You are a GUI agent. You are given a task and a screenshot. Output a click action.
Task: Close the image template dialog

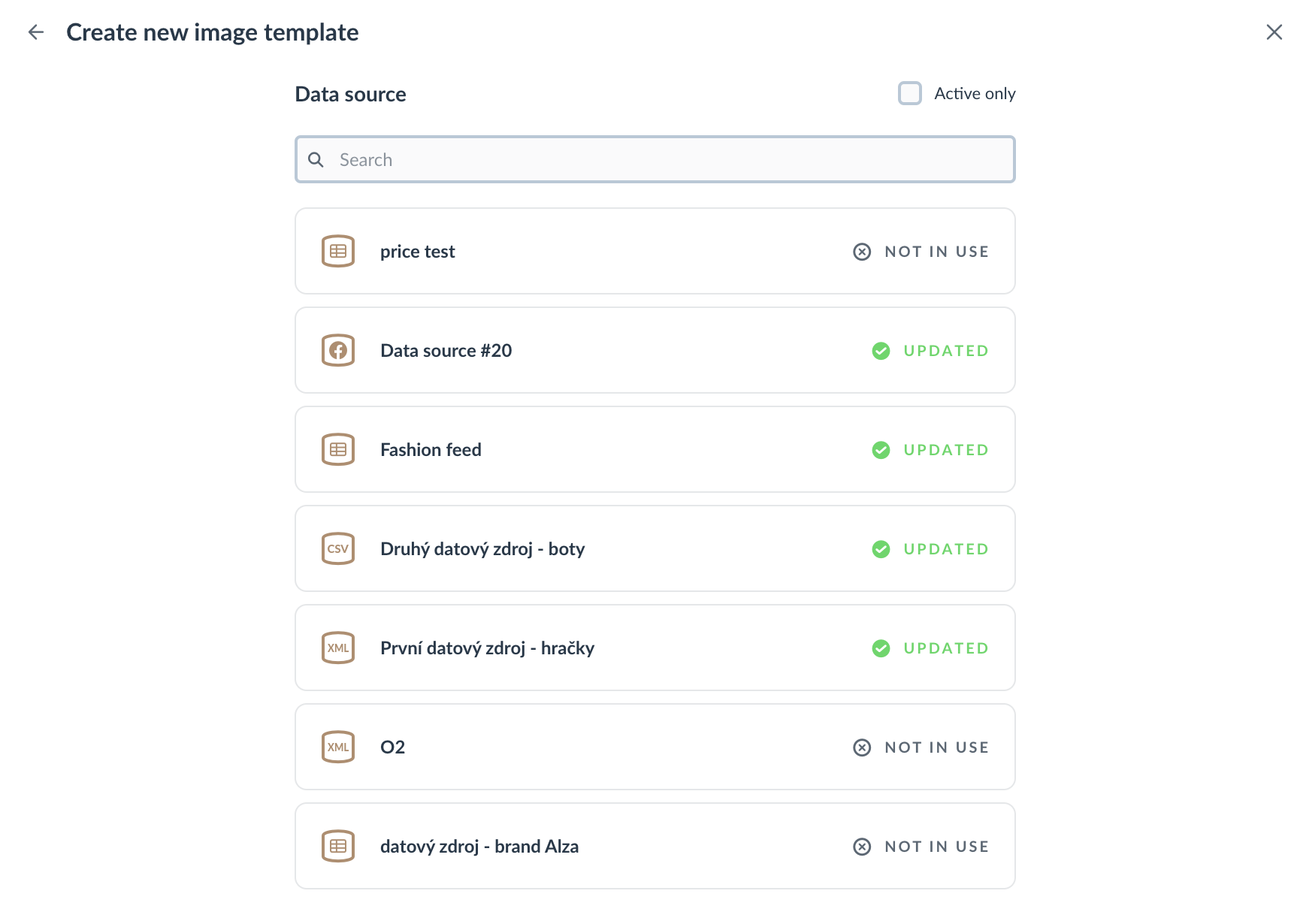1274,32
